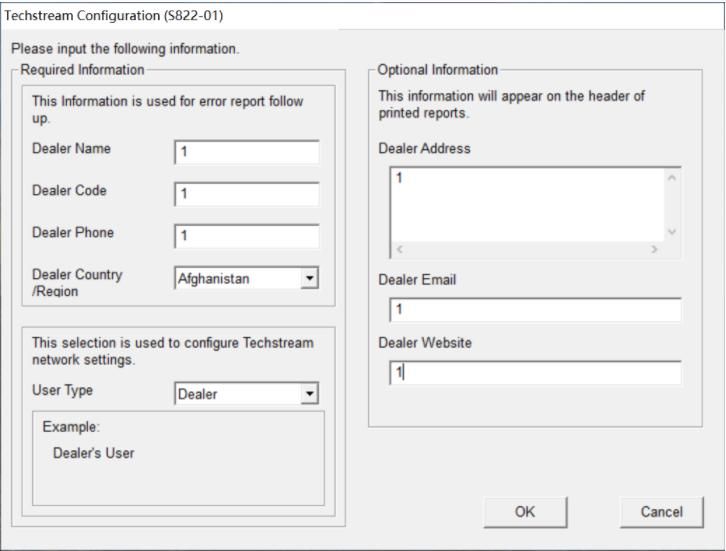726x551 pixels.
Task: Click the User Type label
Action: tap(63, 390)
